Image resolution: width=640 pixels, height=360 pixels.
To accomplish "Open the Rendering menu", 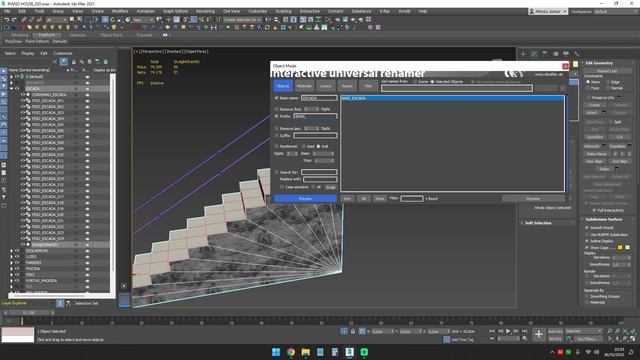I will coord(205,11).
